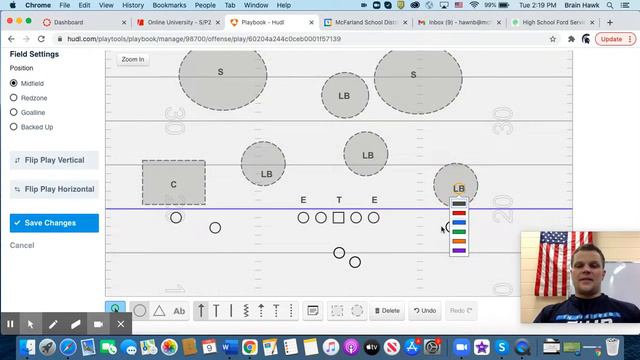Open Microsoft Word from the Dock
Viewport: 640px width, 360px height.
coord(230,347)
